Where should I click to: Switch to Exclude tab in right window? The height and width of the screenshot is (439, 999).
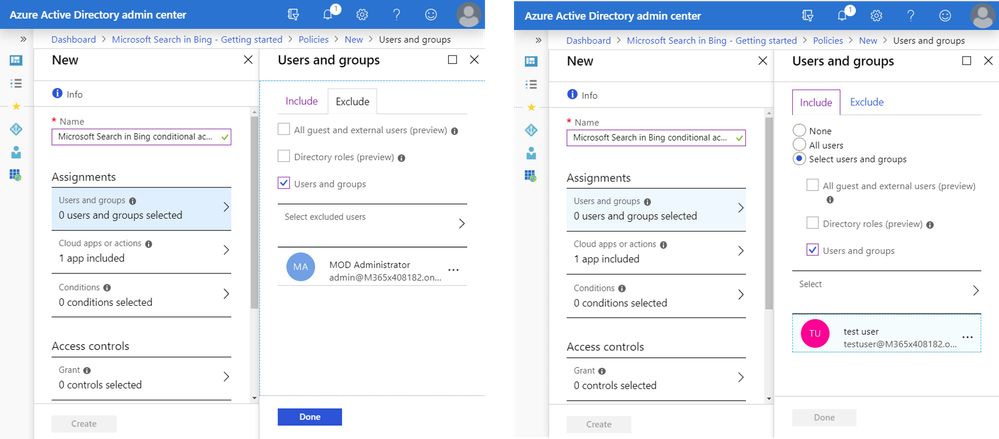coord(867,102)
